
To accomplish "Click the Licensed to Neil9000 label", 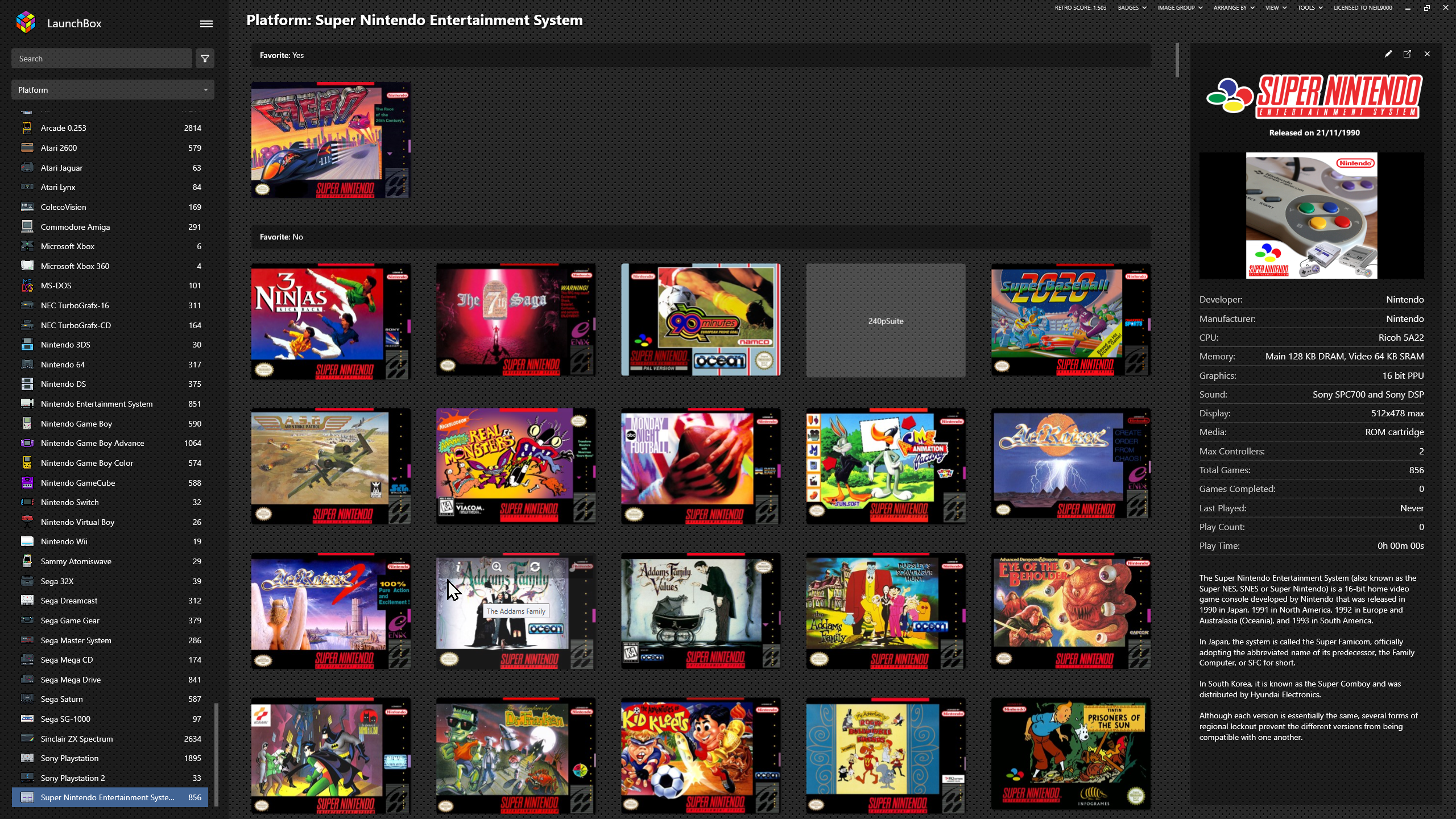I will click(x=1363, y=8).
